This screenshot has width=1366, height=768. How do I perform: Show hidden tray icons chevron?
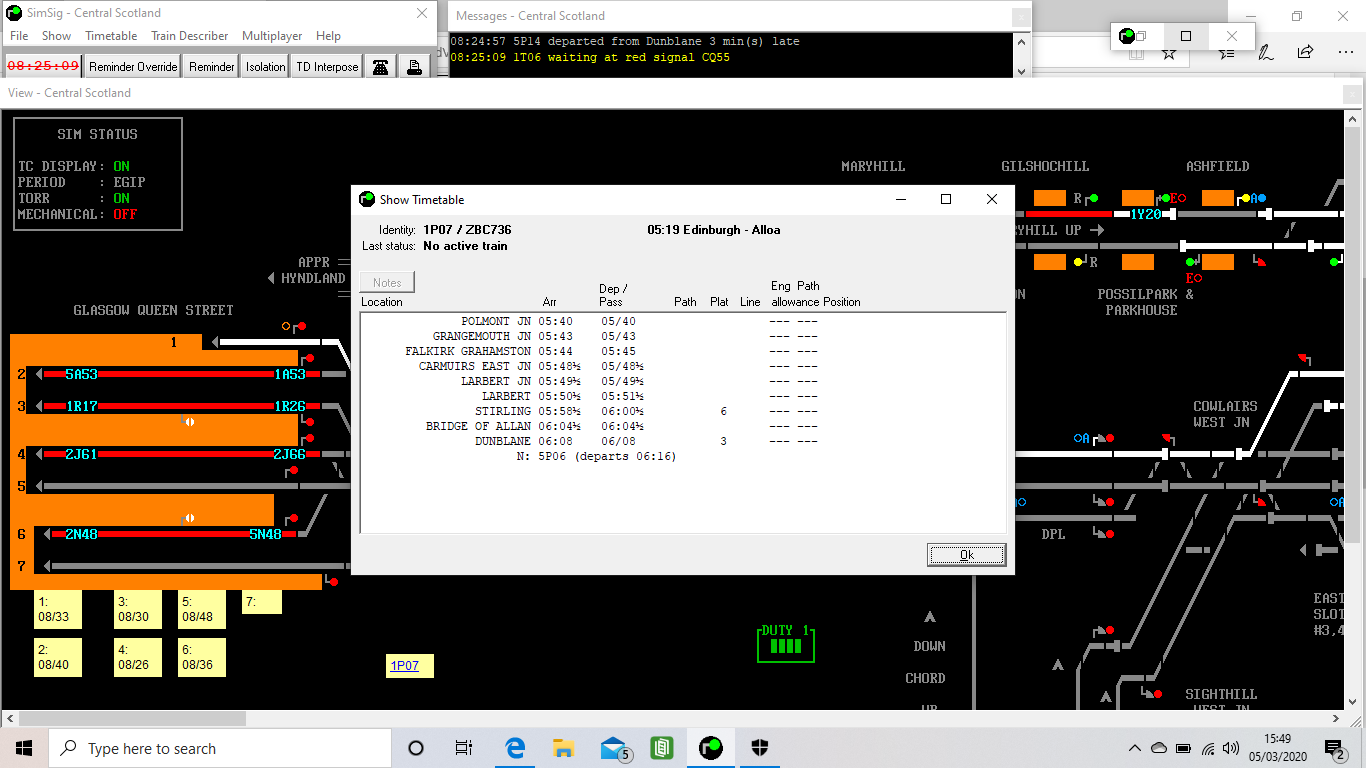[1135, 748]
